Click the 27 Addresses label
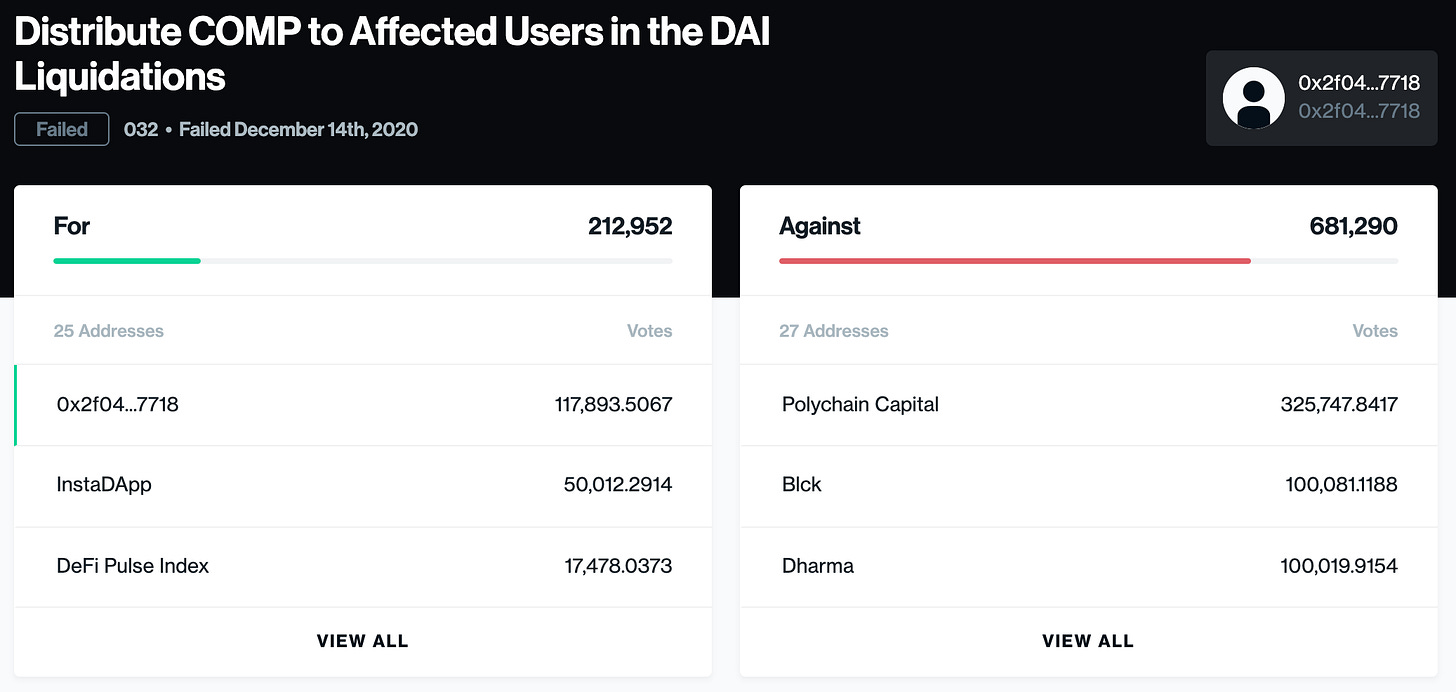 pos(833,331)
